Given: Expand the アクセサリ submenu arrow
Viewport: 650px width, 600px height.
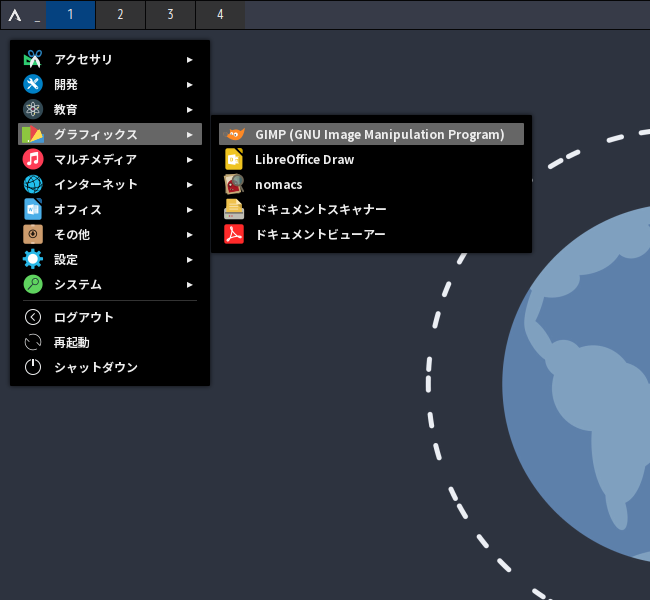Looking at the screenshot, I should tap(190, 59).
